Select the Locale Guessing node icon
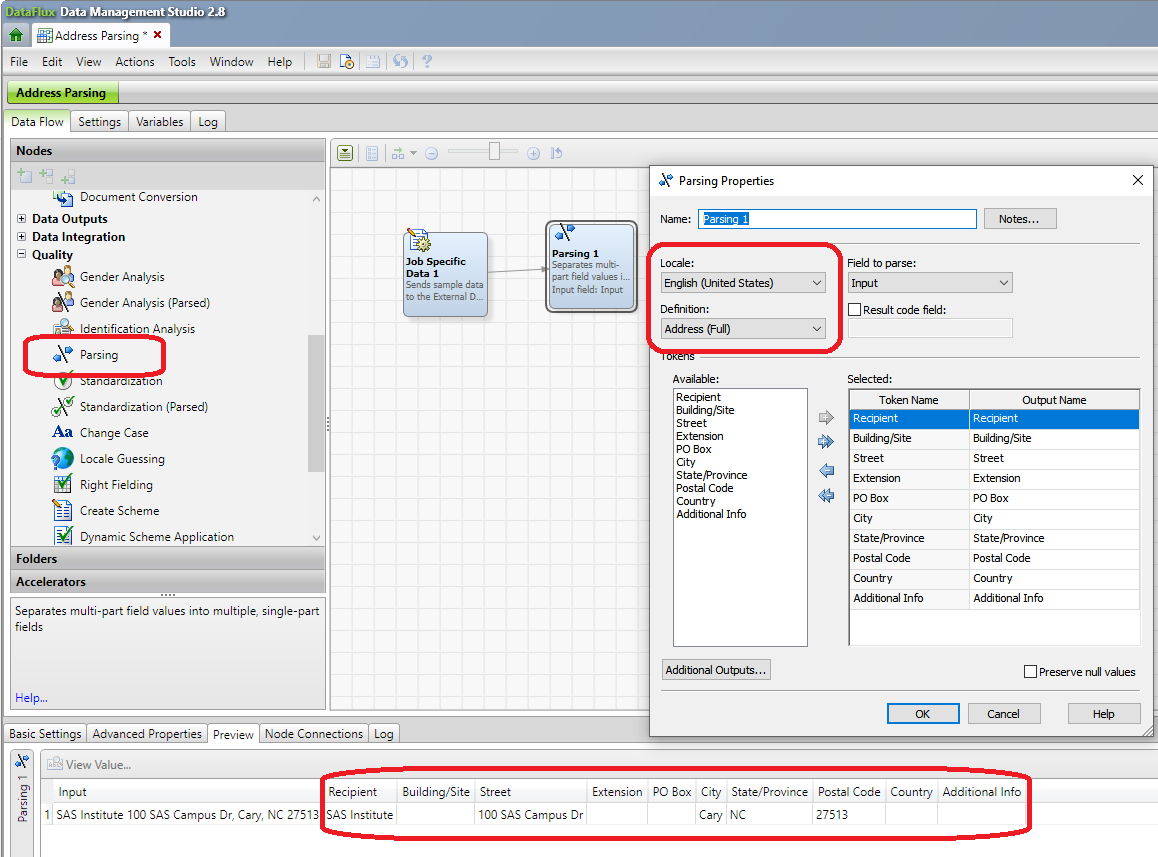This screenshot has width=1158, height=857. (x=63, y=459)
